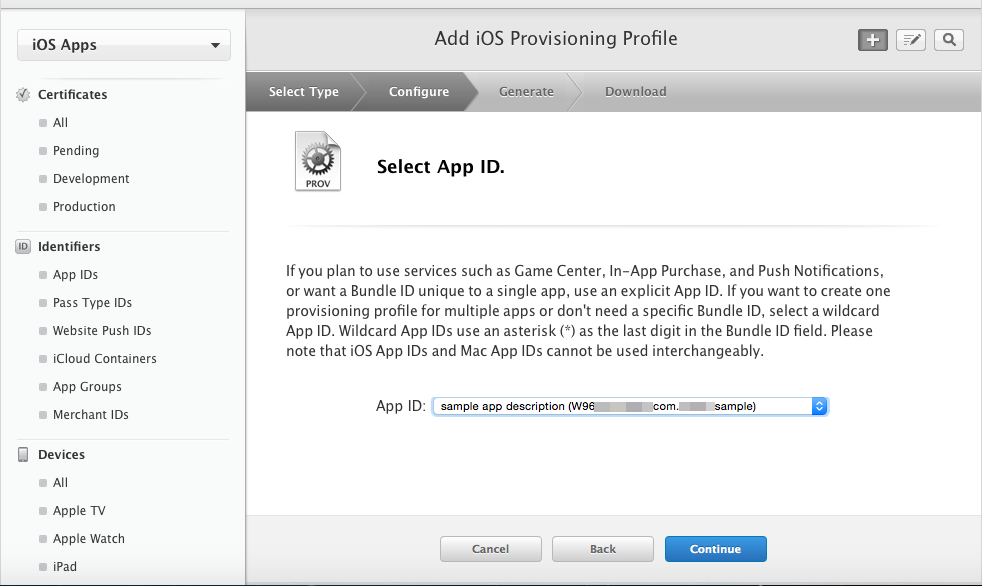Open Production certificates list

click(84, 207)
